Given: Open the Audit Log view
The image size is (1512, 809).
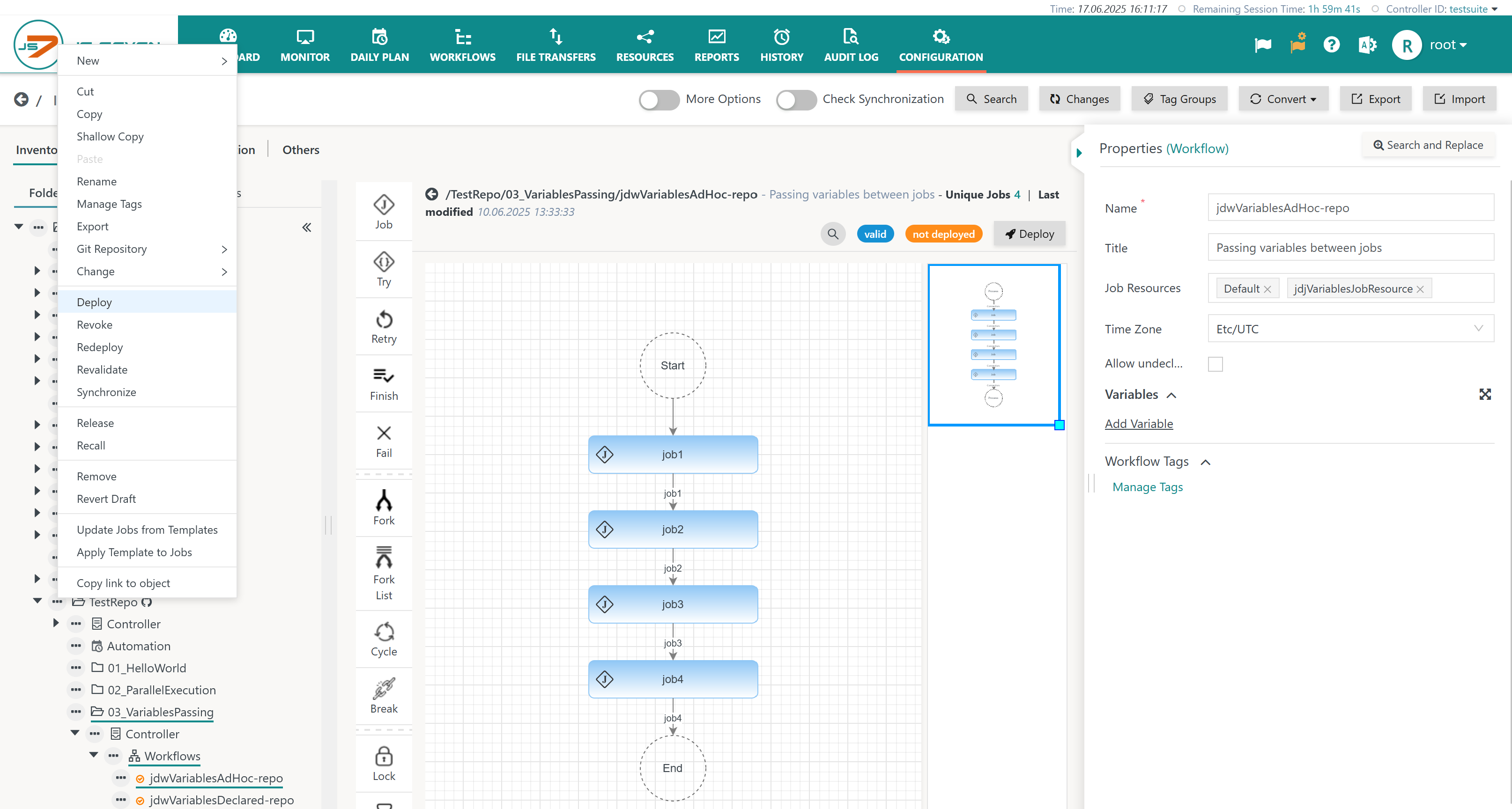Looking at the screenshot, I should coord(851,44).
